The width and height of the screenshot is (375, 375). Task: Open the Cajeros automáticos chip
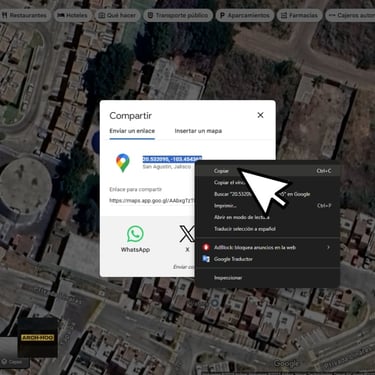[x=351, y=15]
